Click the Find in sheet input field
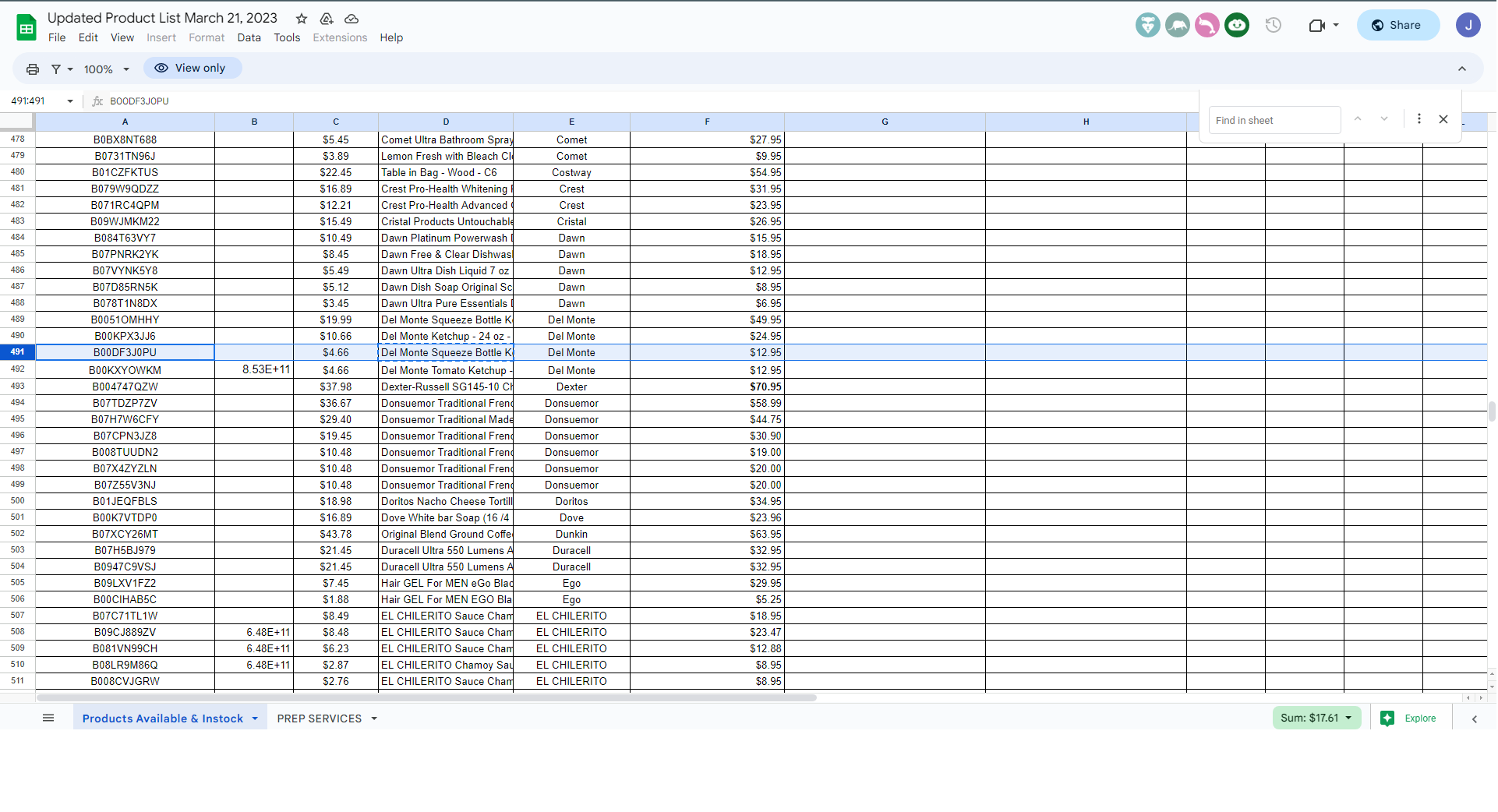Image resolution: width=1498 pixels, height=812 pixels. pos(1274,120)
